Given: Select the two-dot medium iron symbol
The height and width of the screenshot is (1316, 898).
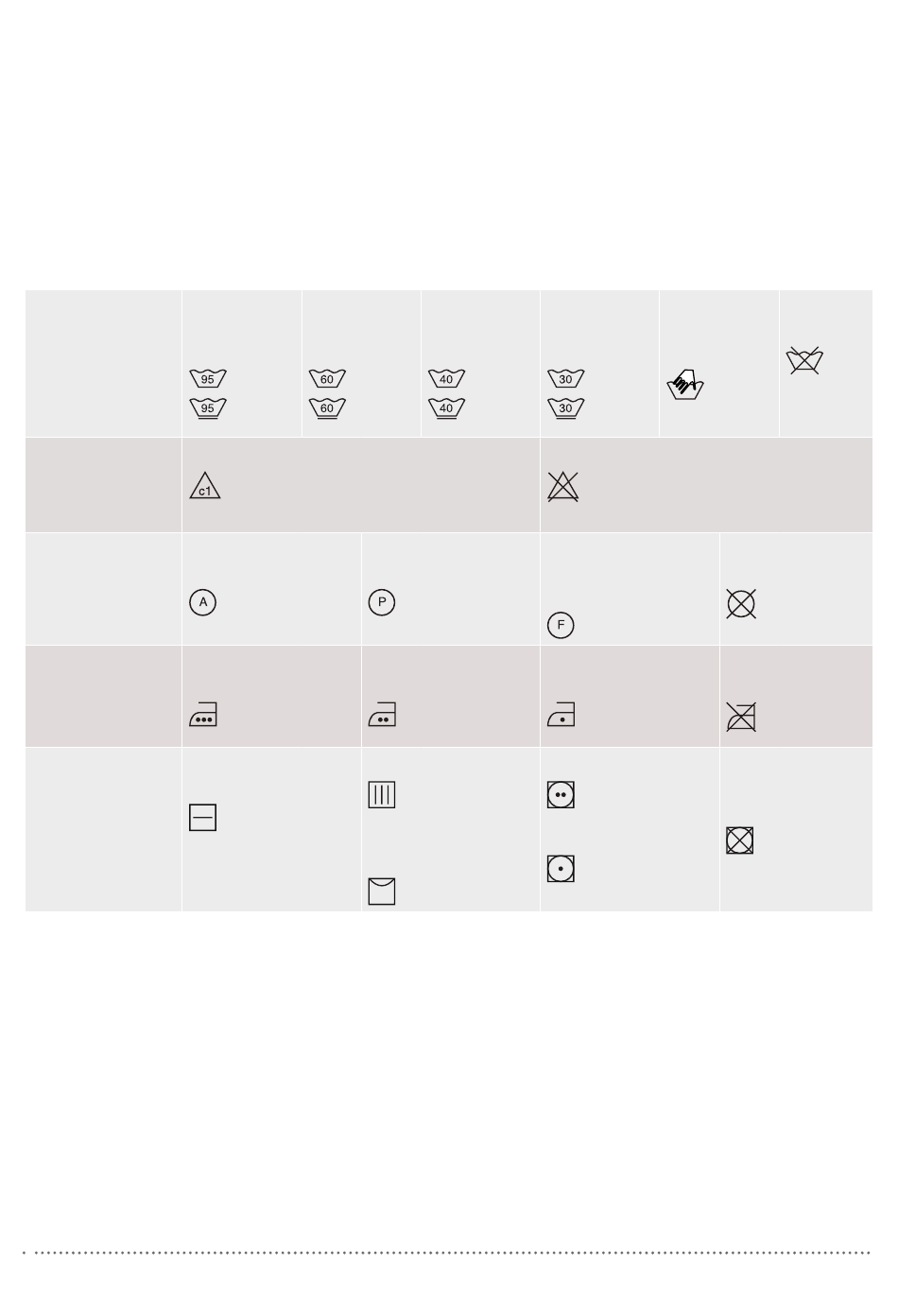Looking at the screenshot, I should [382, 715].
